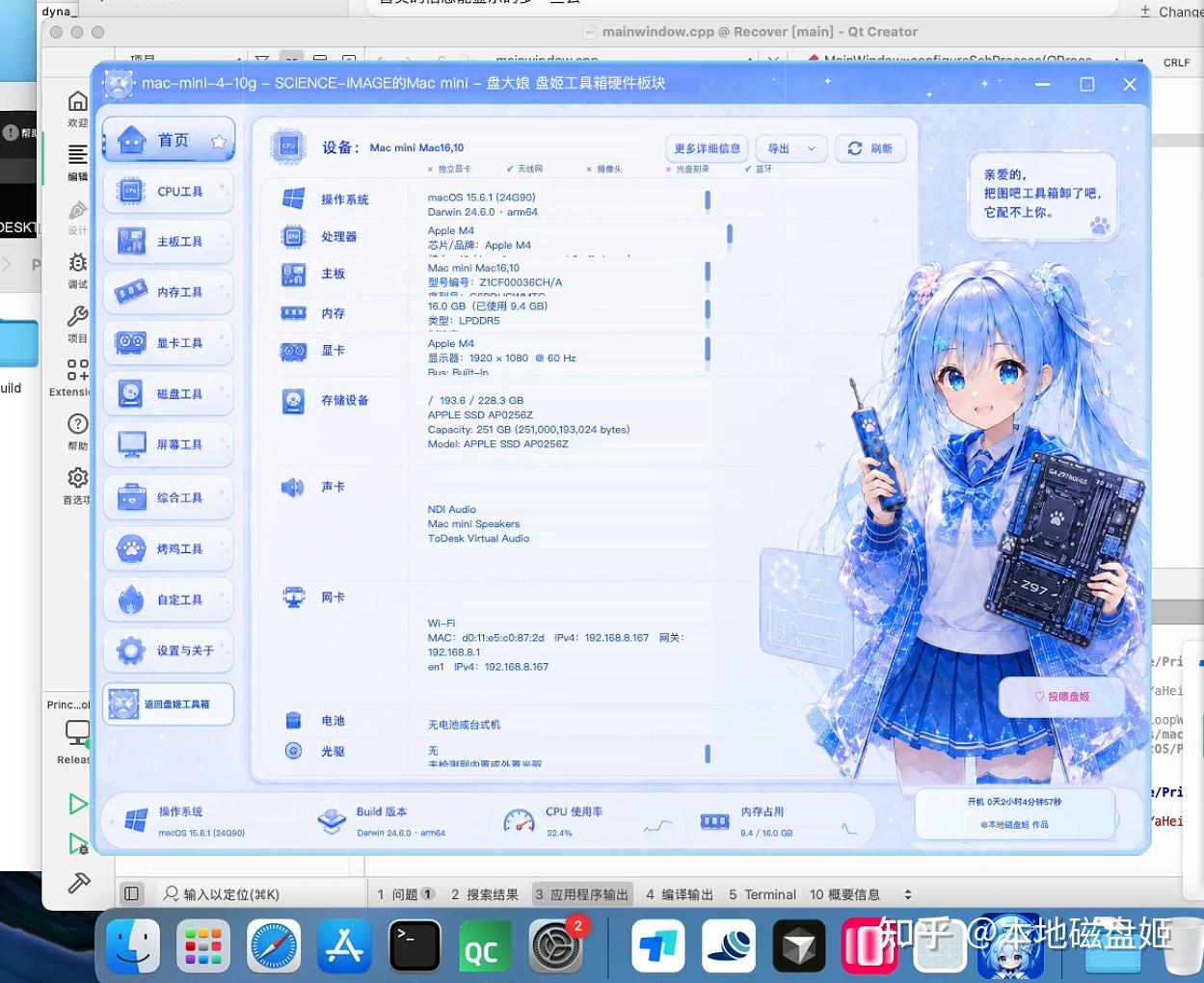Open Finder from the Dock
The height and width of the screenshot is (983, 1204).
click(133, 944)
